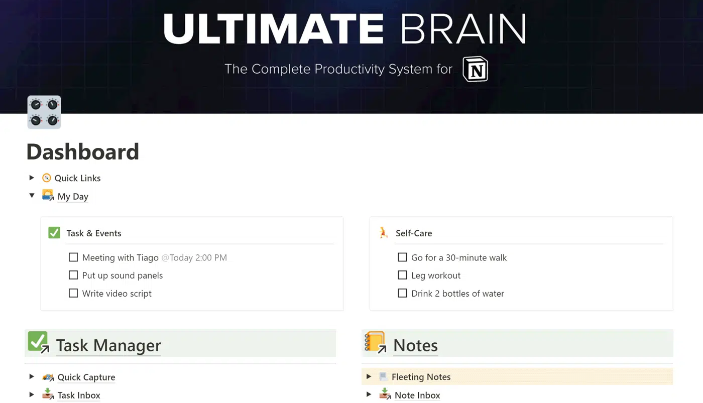Click the Go for a 30-minute walk text
Viewport: 703px width, 403px height.
click(x=459, y=258)
